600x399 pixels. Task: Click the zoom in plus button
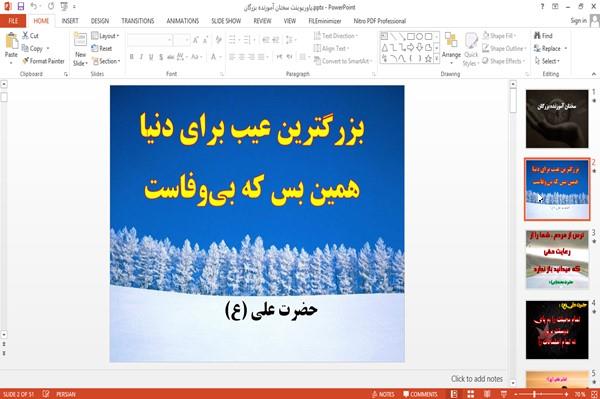point(567,394)
